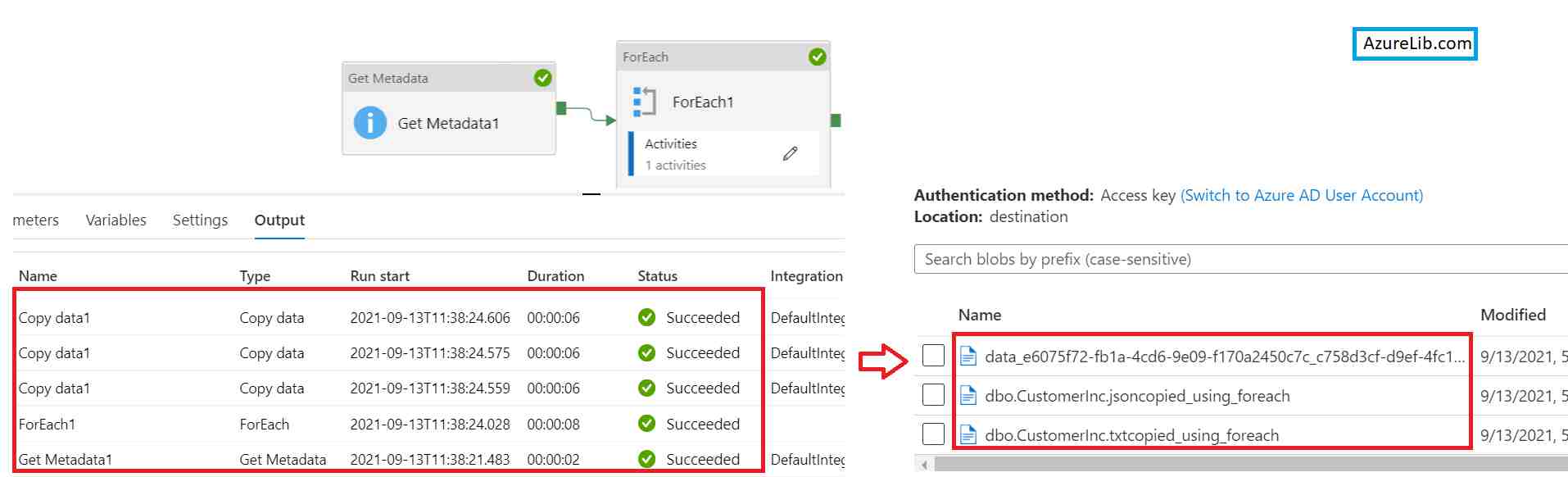1568x477 pixels.
Task: Click the Get Metadata type cell
Action: [x=283, y=459]
